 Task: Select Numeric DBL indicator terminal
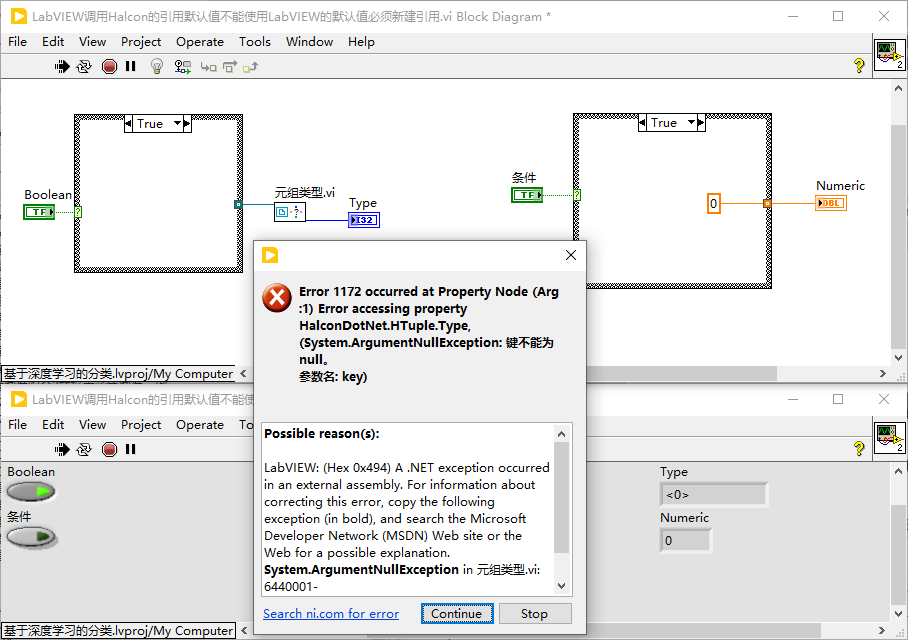(x=831, y=203)
